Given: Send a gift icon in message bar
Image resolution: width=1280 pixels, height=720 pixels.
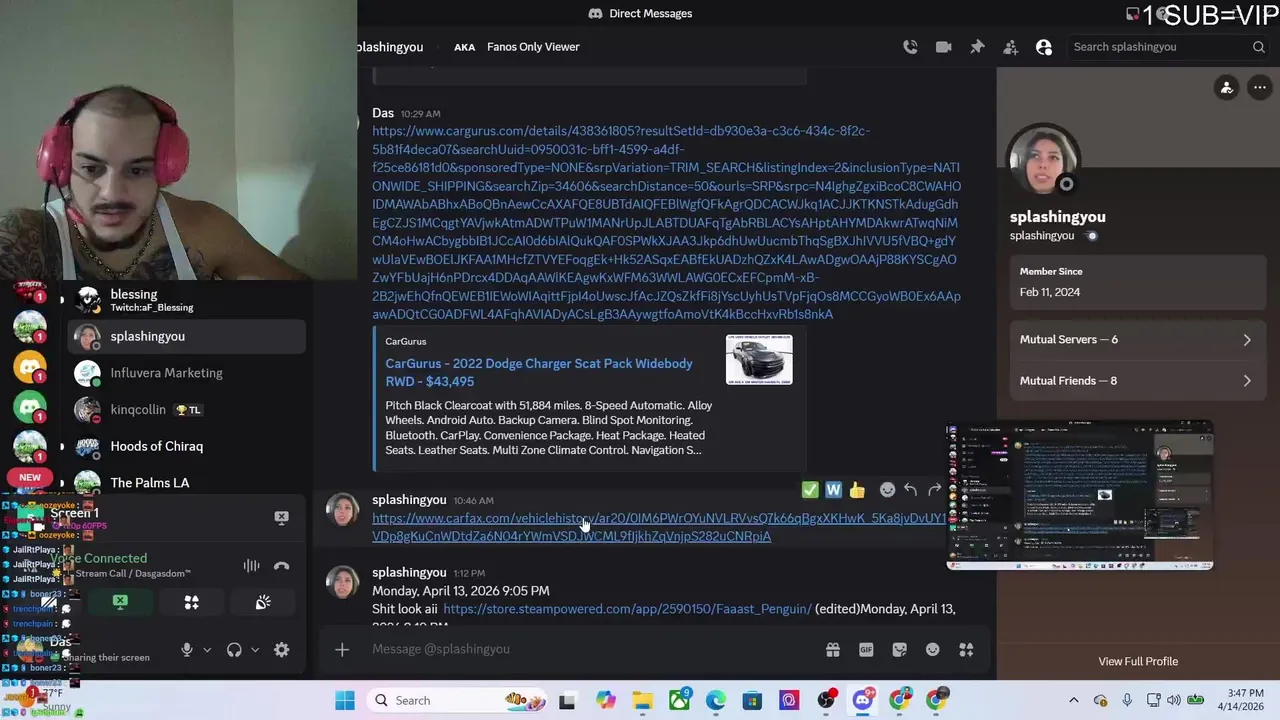Looking at the screenshot, I should 832,650.
